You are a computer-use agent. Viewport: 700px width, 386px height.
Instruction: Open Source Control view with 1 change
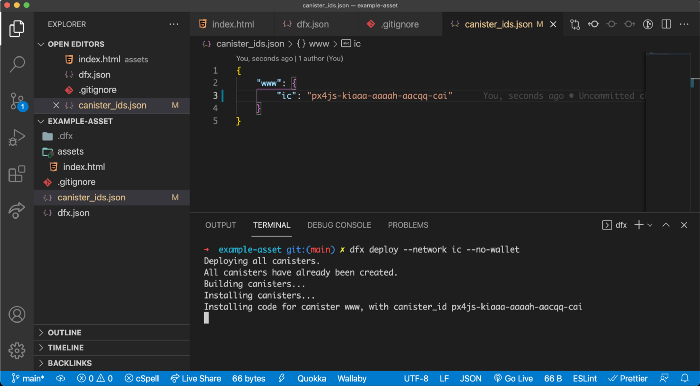click(18, 101)
